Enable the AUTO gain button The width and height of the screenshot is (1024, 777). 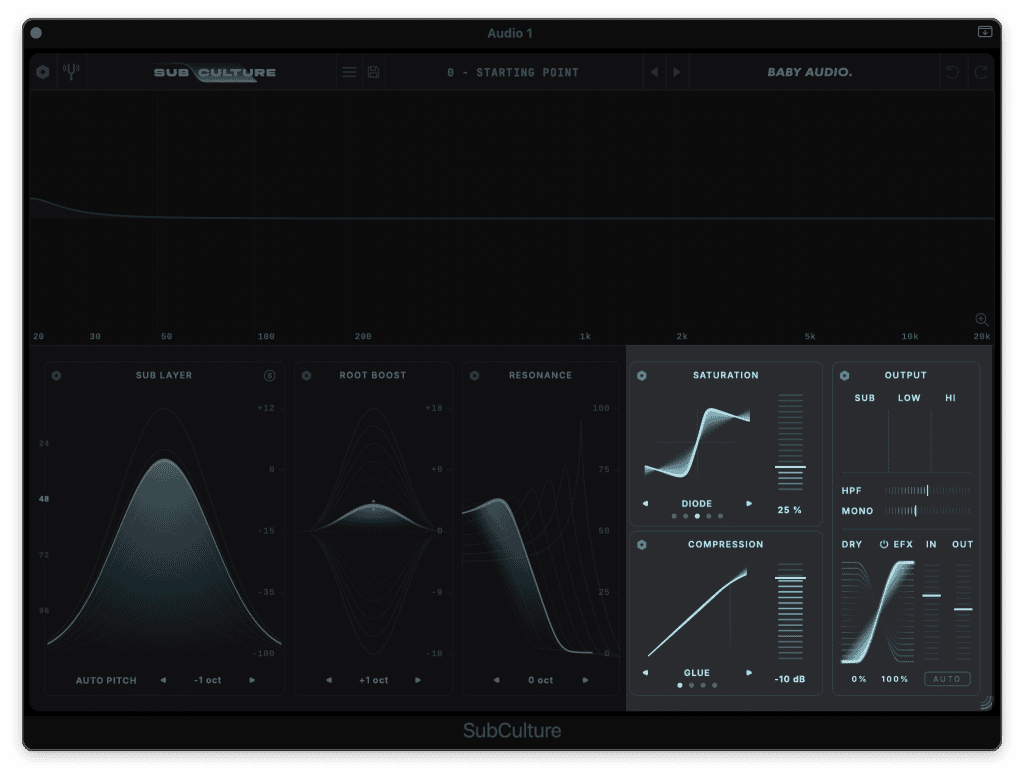point(947,679)
